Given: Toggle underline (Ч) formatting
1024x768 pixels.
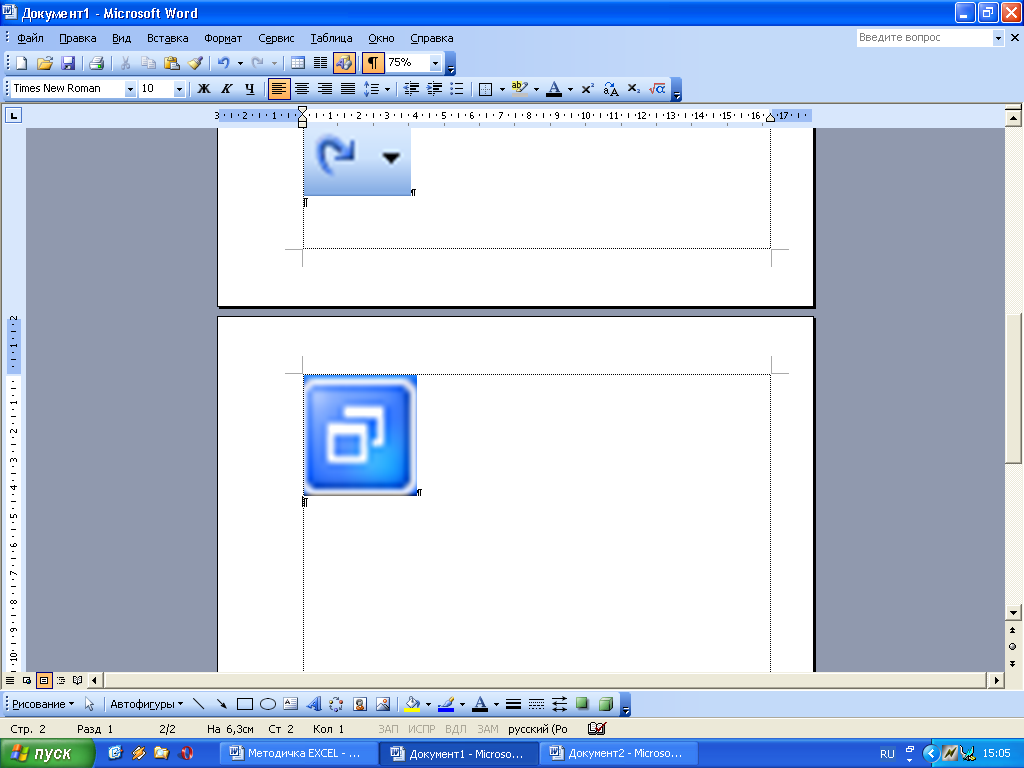Looking at the screenshot, I should [x=249, y=89].
